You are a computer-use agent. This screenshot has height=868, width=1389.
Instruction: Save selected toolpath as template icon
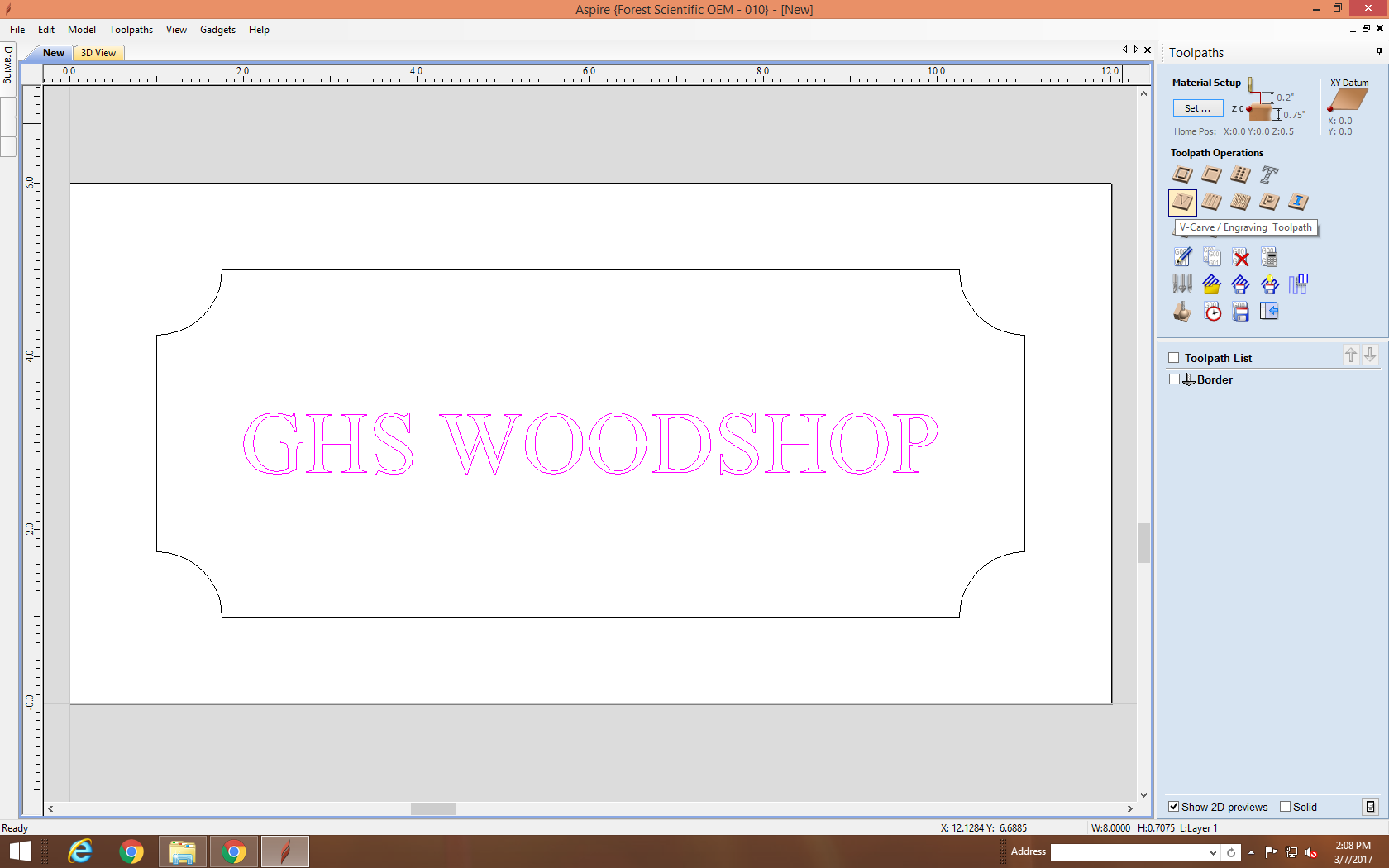(x=1240, y=284)
